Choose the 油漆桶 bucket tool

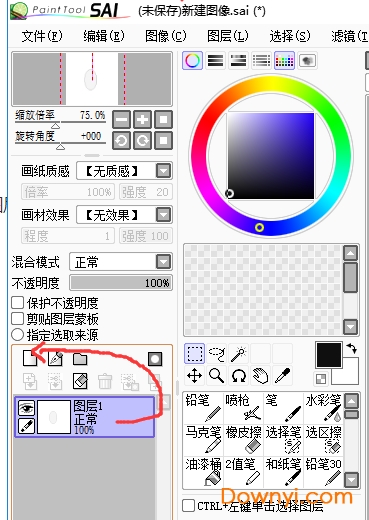pyautogui.click(x=203, y=472)
